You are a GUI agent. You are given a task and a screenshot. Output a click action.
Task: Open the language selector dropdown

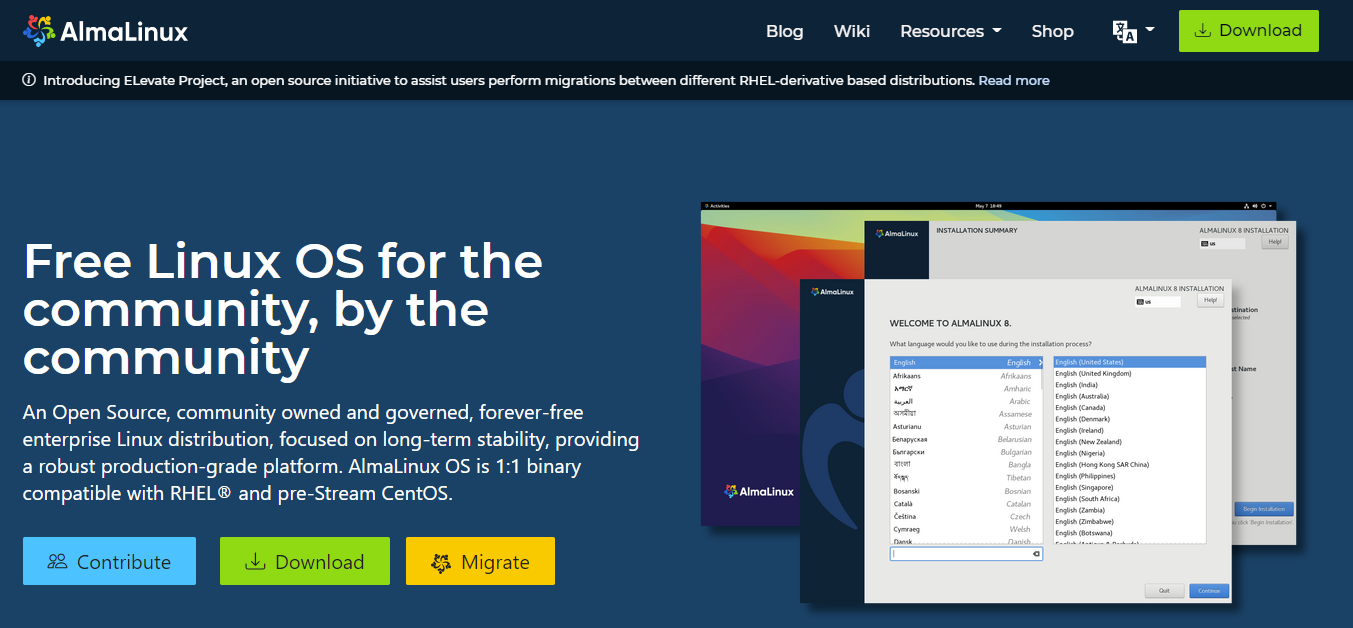[x=1134, y=31]
